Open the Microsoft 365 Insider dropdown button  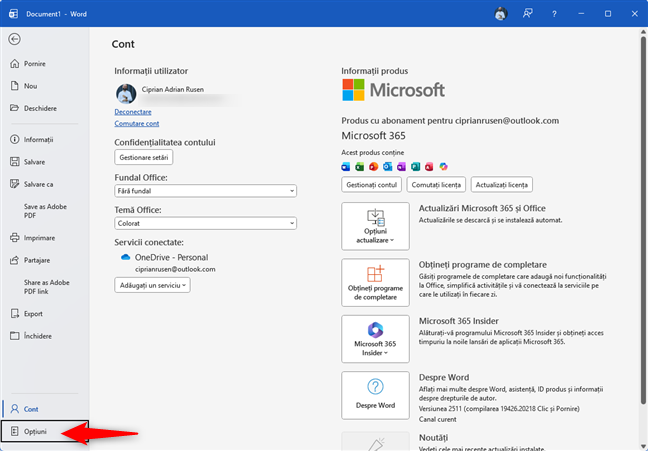[x=375, y=339]
